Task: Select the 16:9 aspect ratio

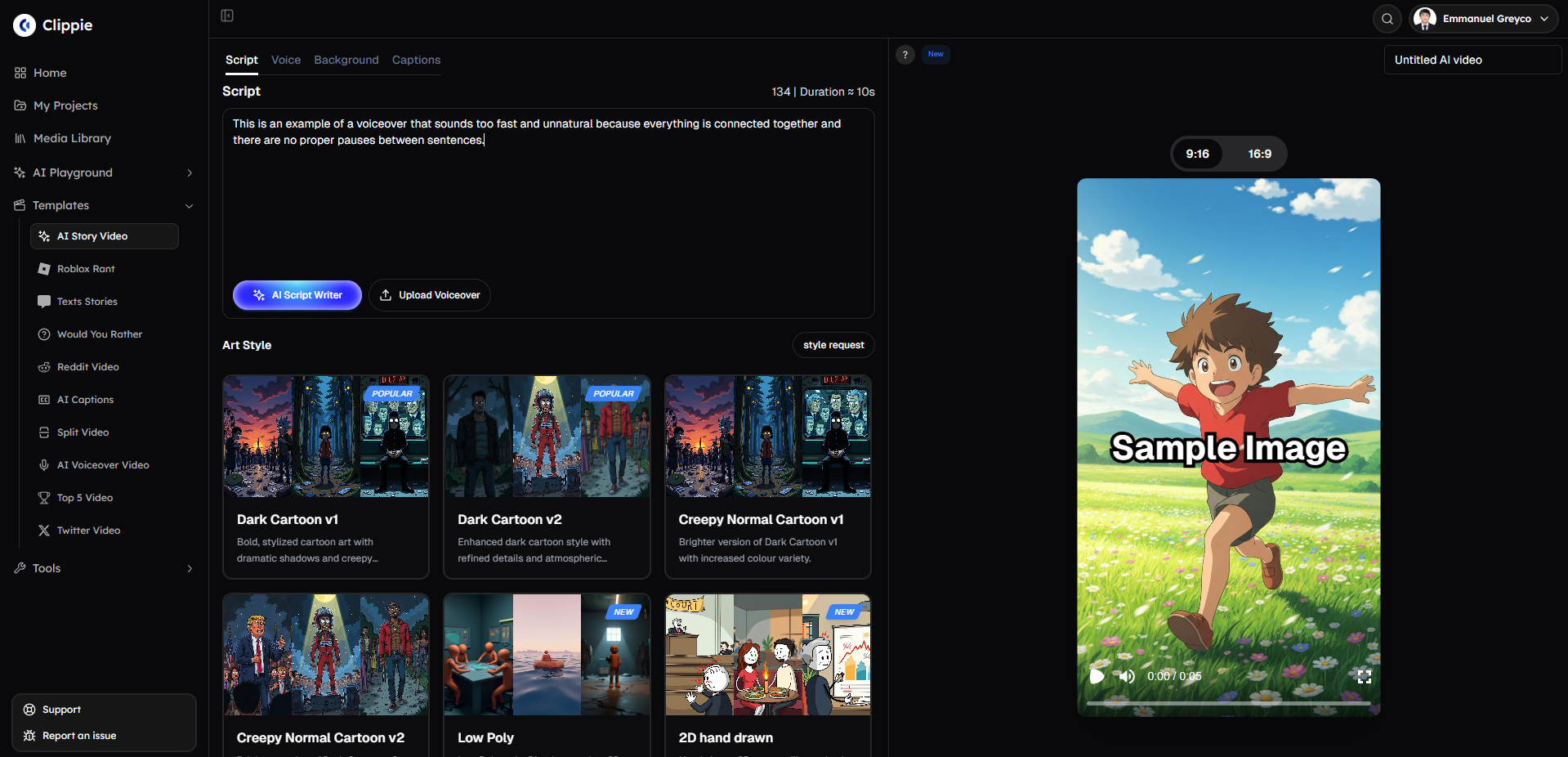Action: [1259, 154]
